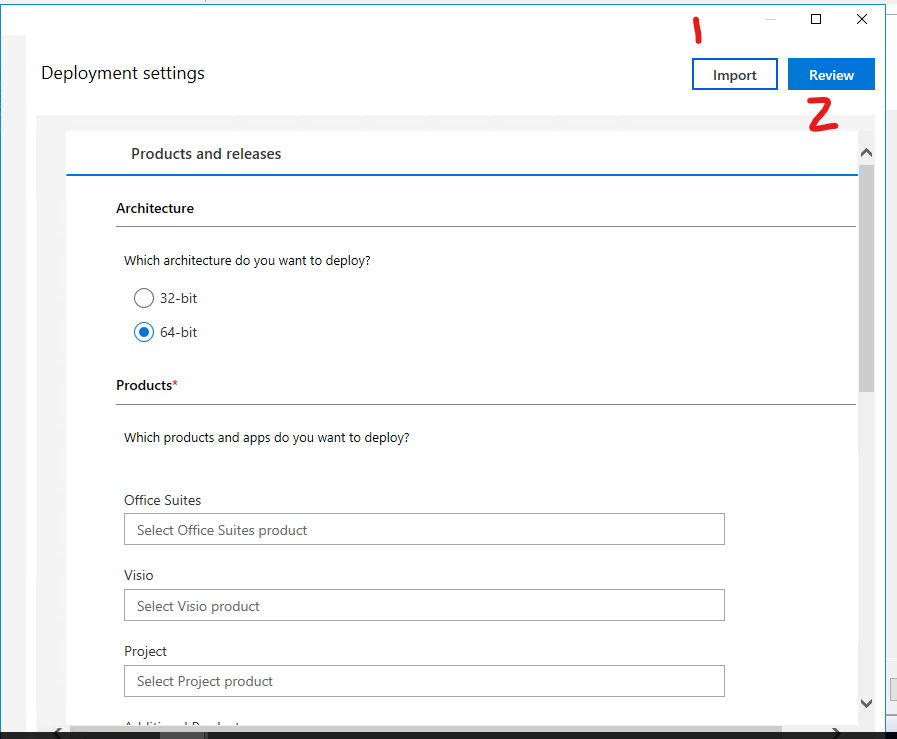Viewport: 897px width, 739px height.
Task: Click the horizontal scrollbar left arrow
Action: (x=57, y=733)
